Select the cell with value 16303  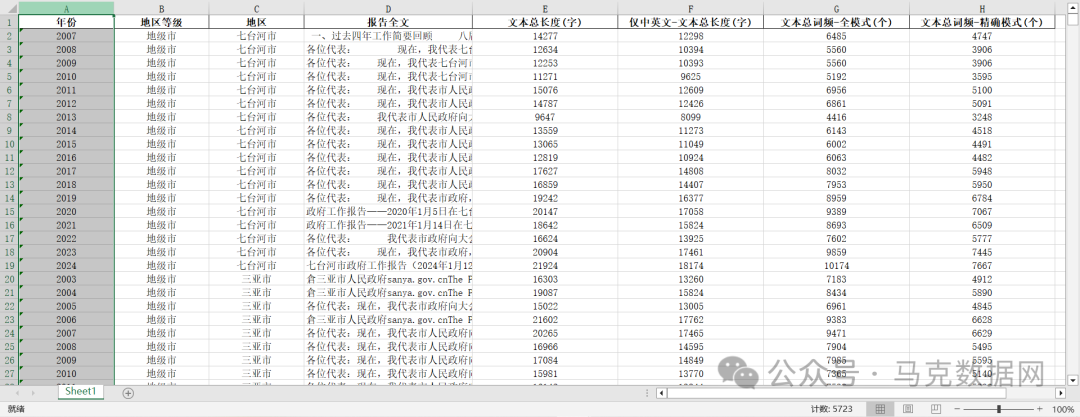(x=546, y=279)
